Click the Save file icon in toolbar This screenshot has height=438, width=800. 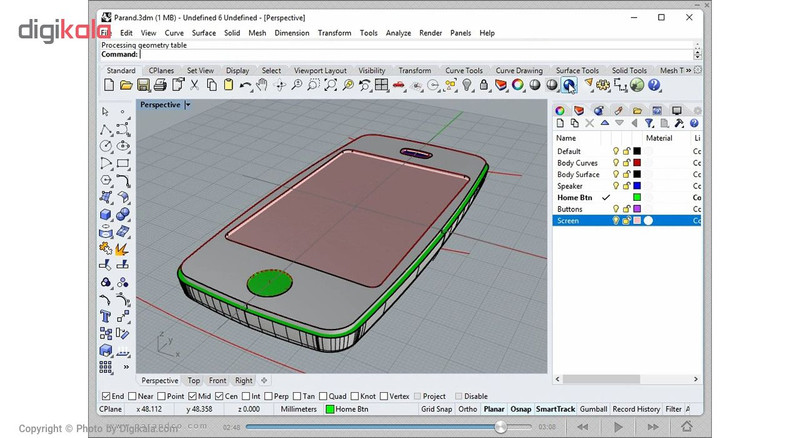click(143, 85)
